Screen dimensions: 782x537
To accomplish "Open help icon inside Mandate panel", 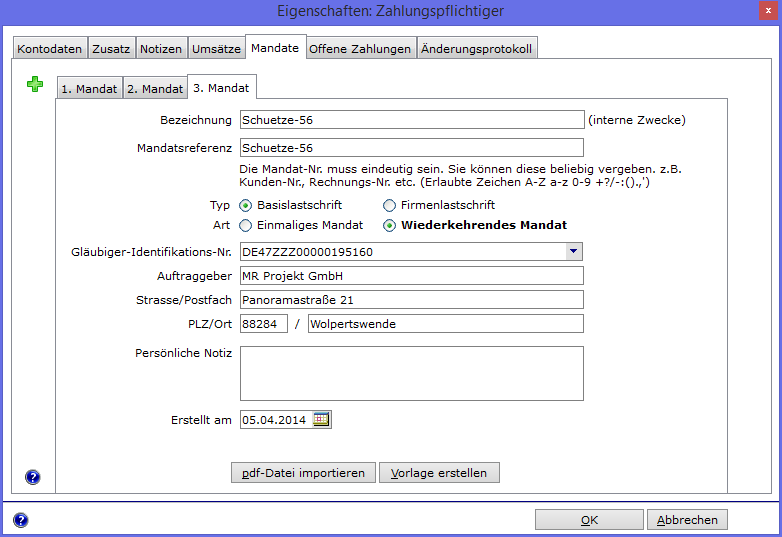I will [32, 477].
